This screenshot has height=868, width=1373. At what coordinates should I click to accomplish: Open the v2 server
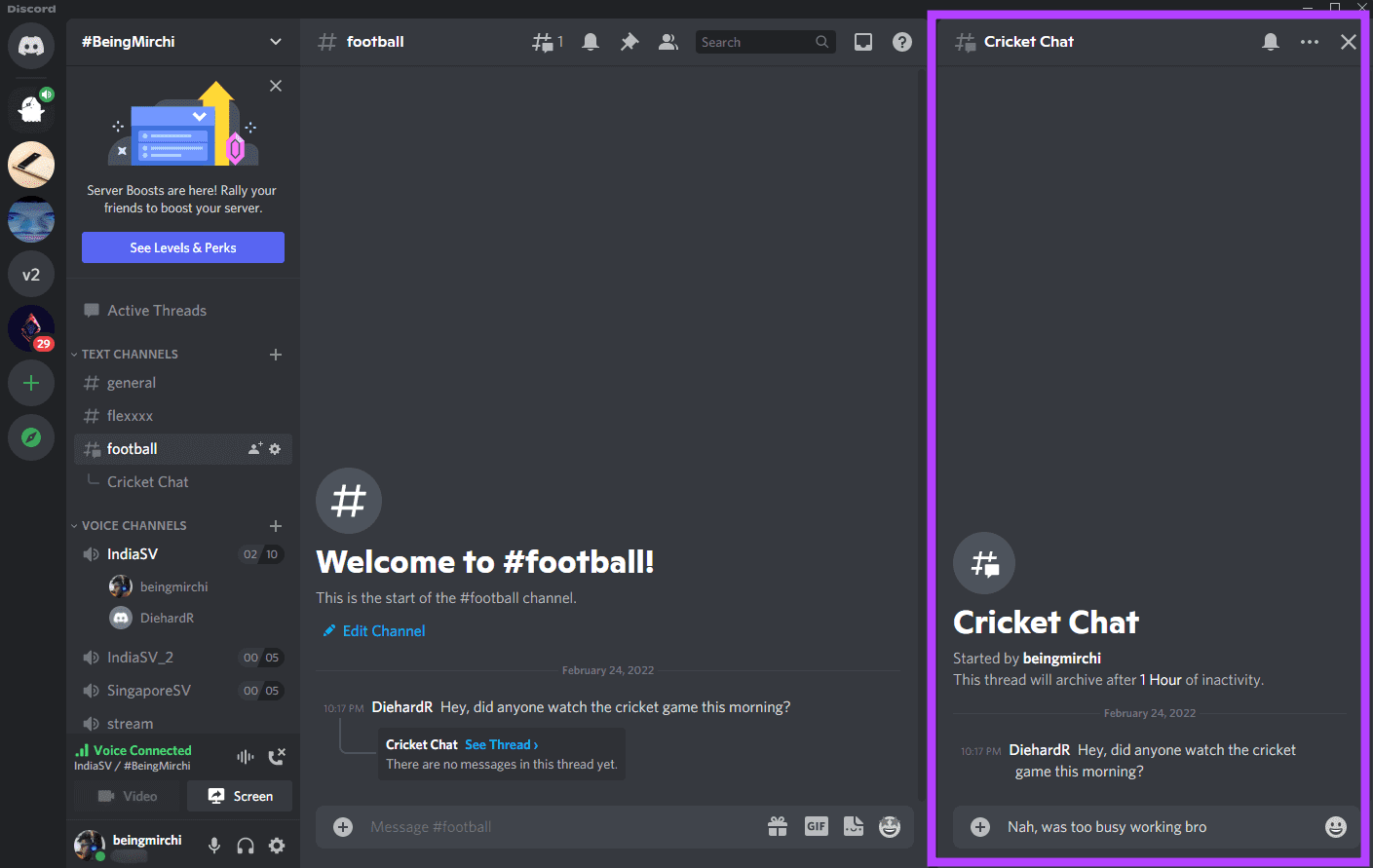(x=31, y=275)
